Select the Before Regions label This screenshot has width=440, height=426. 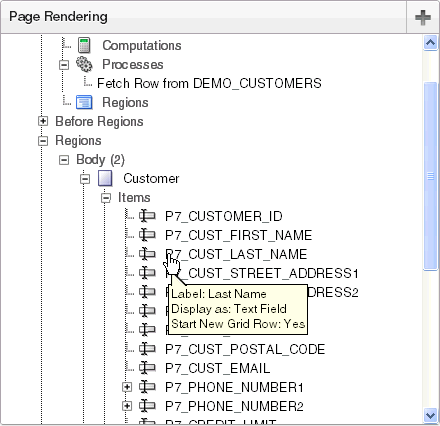pos(99,121)
